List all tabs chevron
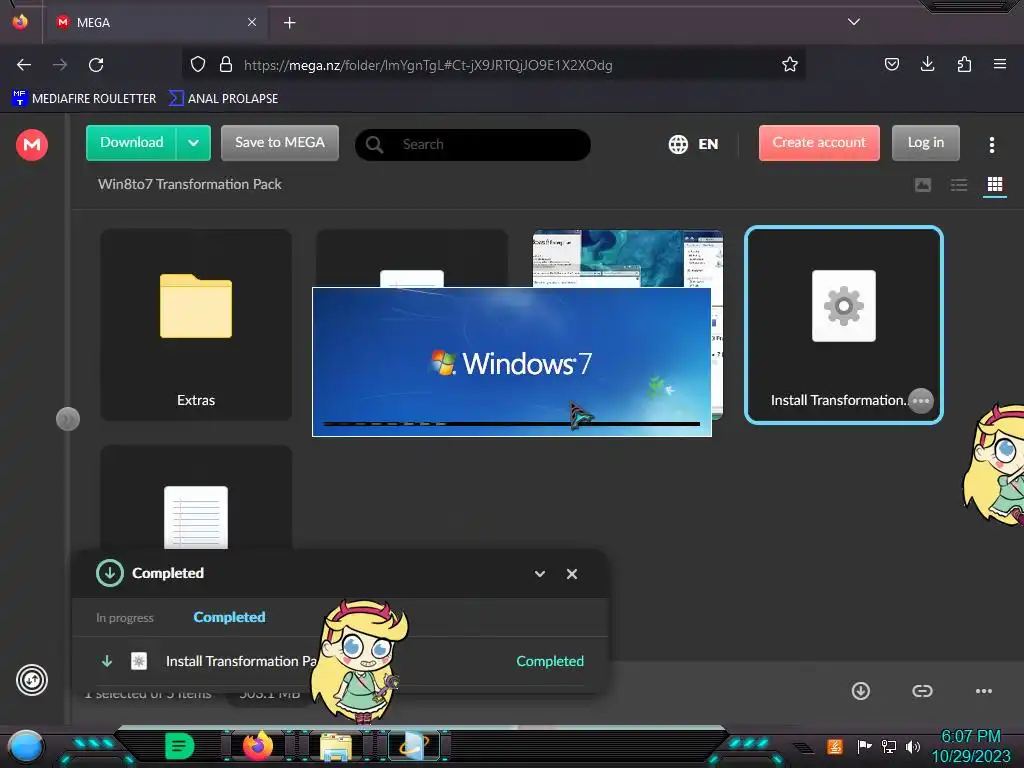1024x768 pixels. tap(854, 22)
